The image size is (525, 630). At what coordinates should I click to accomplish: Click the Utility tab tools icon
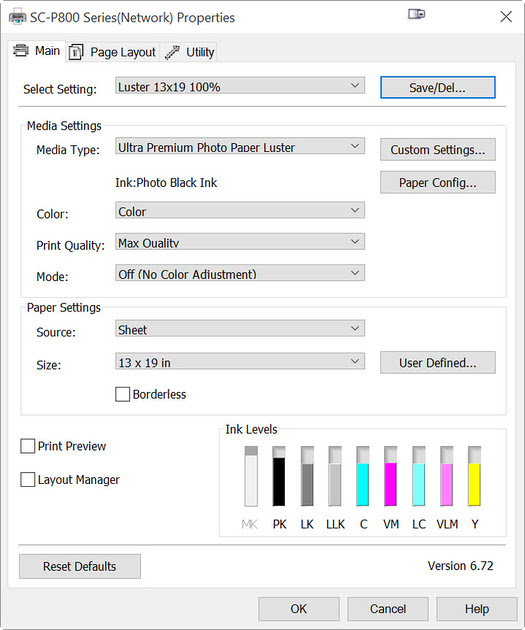point(172,52)
